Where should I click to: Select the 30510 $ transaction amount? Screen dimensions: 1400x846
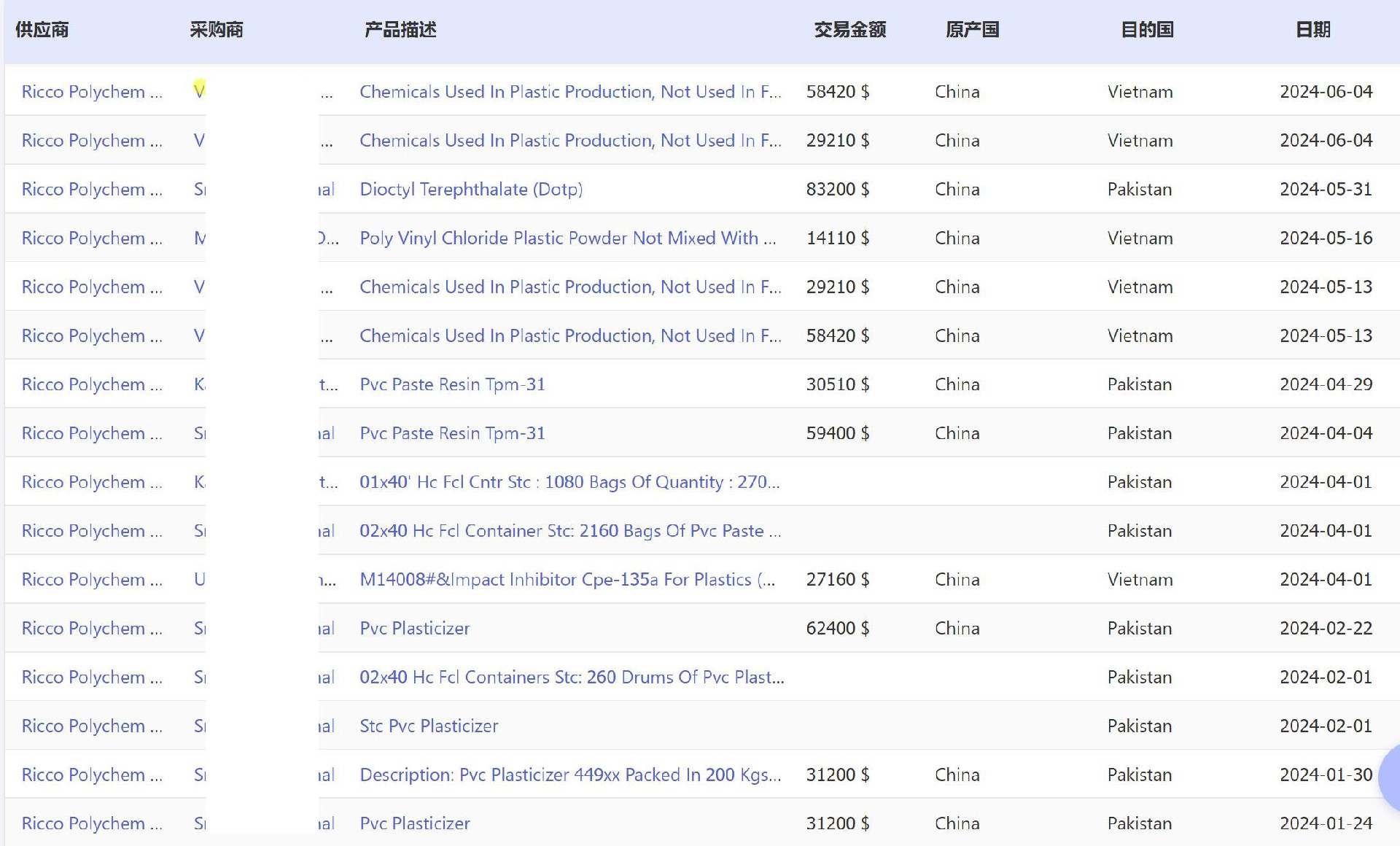838,384
